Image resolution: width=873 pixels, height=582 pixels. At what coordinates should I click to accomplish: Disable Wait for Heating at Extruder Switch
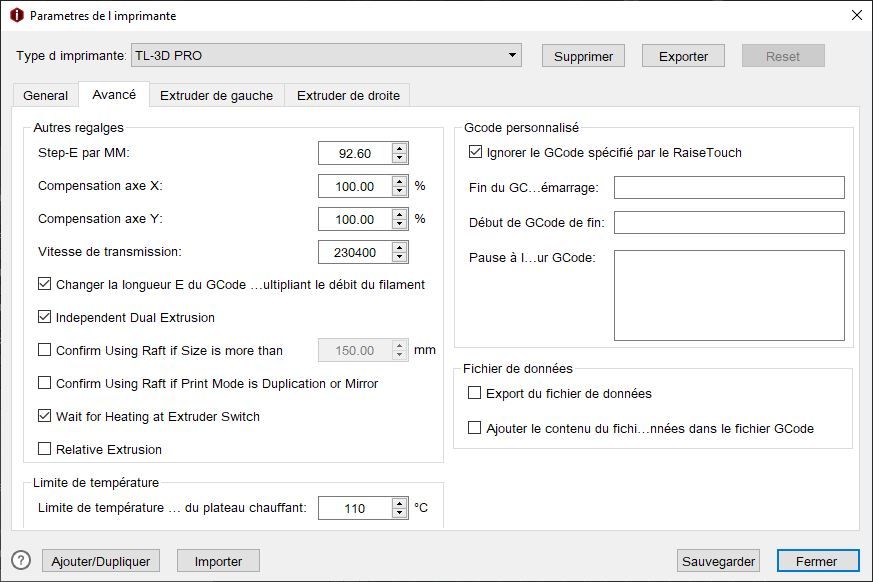click(x=45, y=416)
